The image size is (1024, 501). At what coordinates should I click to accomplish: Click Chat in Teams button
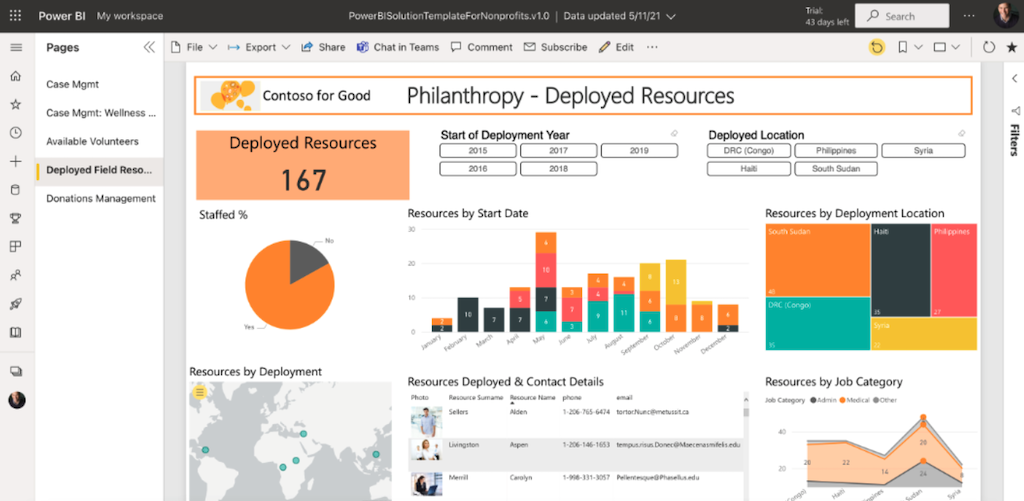(x=398, y=47)
